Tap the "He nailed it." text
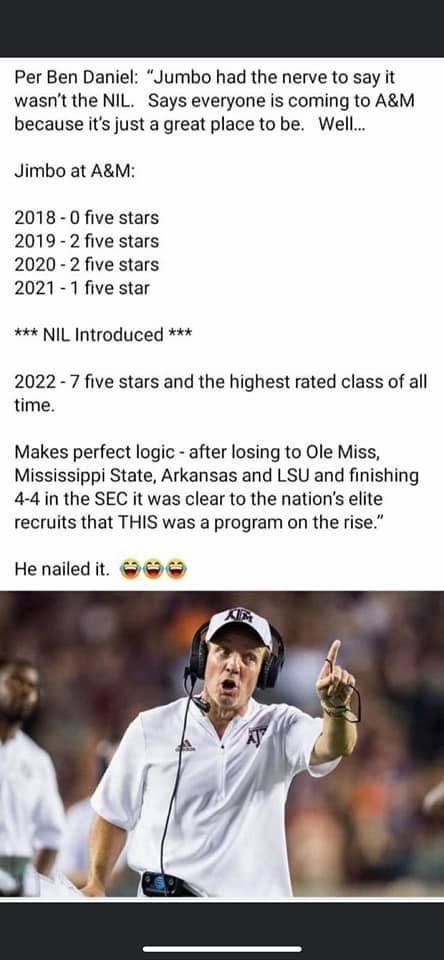The image size is (444, 960). pyautogui.click(x=62, y=569)
